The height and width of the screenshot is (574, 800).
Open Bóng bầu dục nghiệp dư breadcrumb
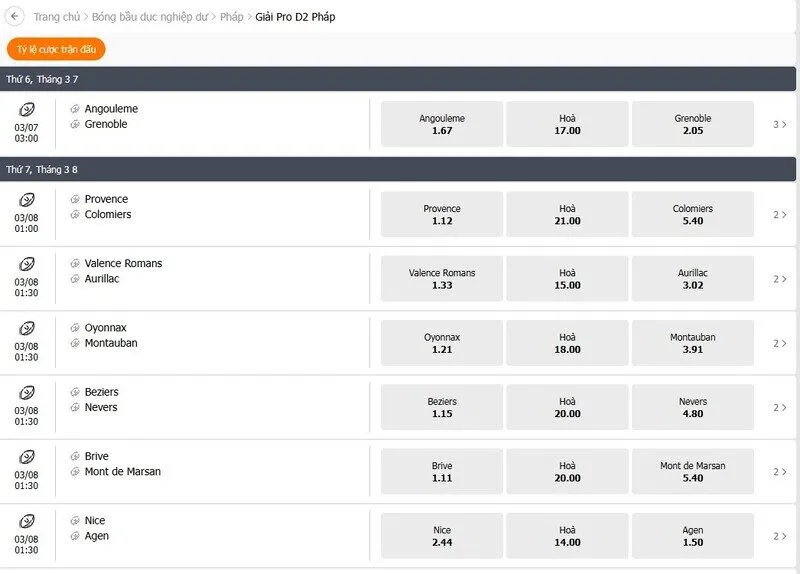click(149, 17)
